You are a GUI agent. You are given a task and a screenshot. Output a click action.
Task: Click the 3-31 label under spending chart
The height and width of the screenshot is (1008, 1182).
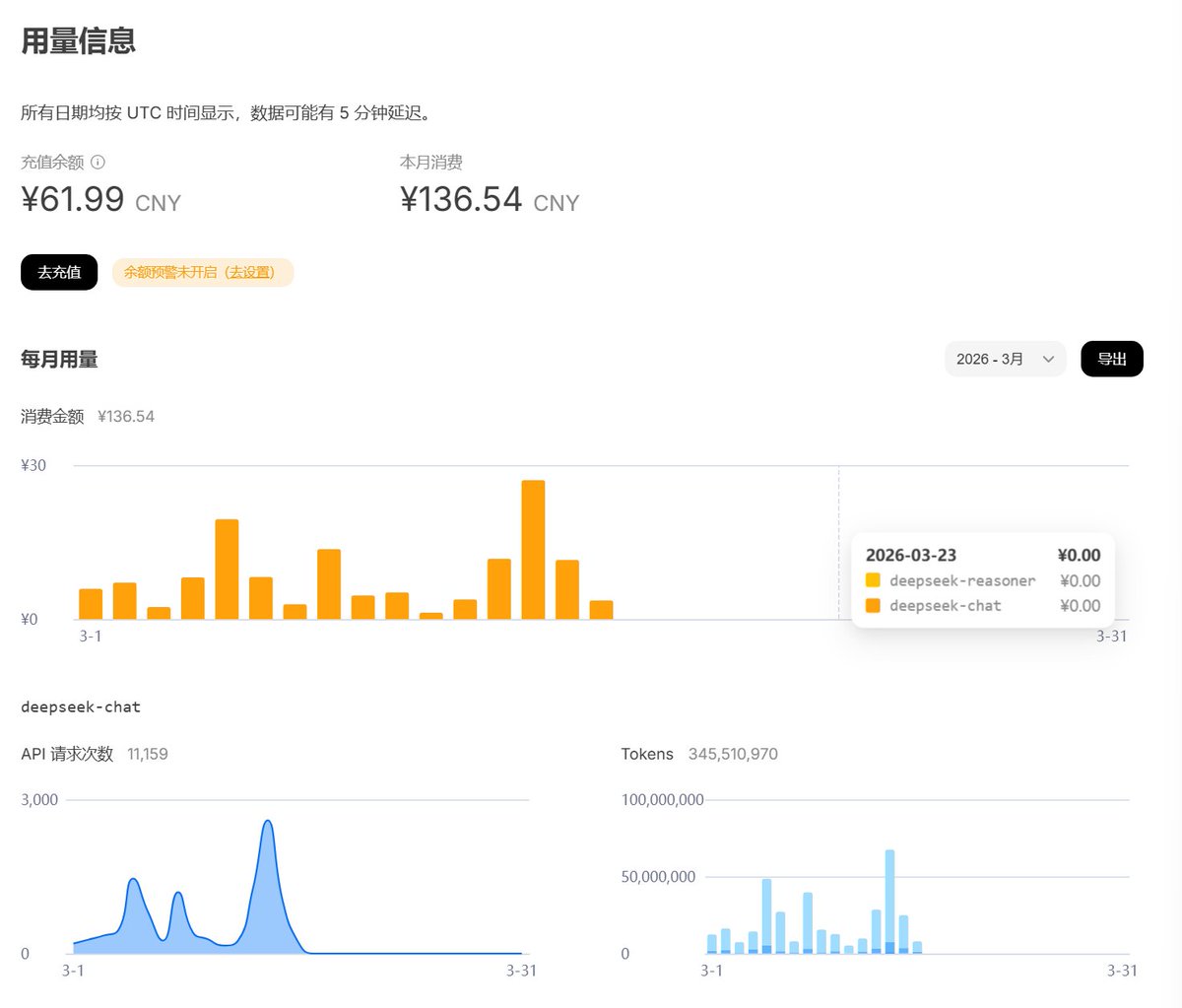click(x=1112, y=637)
